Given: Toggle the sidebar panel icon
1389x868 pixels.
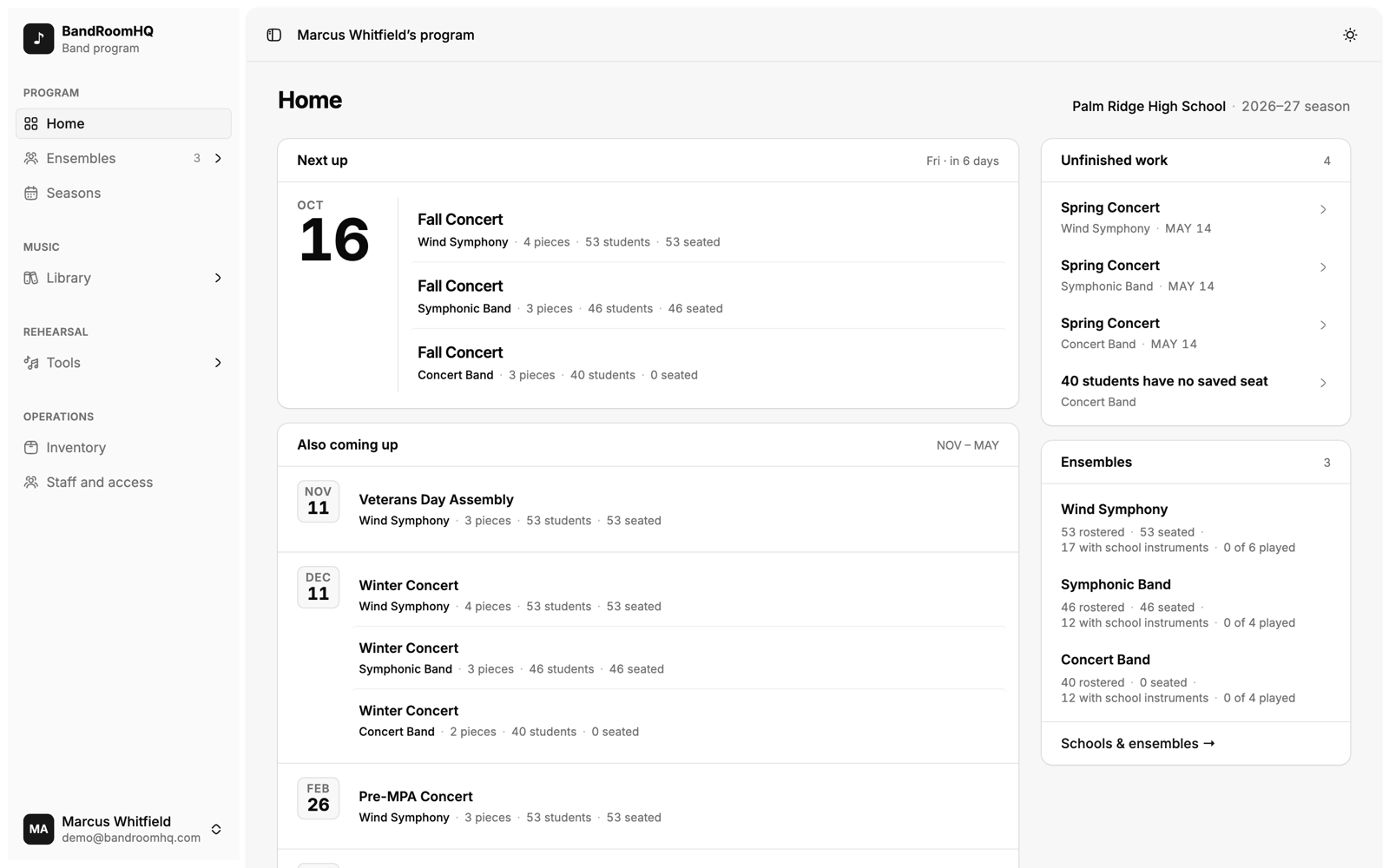Looking at the screenshot, I should click(273, 35).
